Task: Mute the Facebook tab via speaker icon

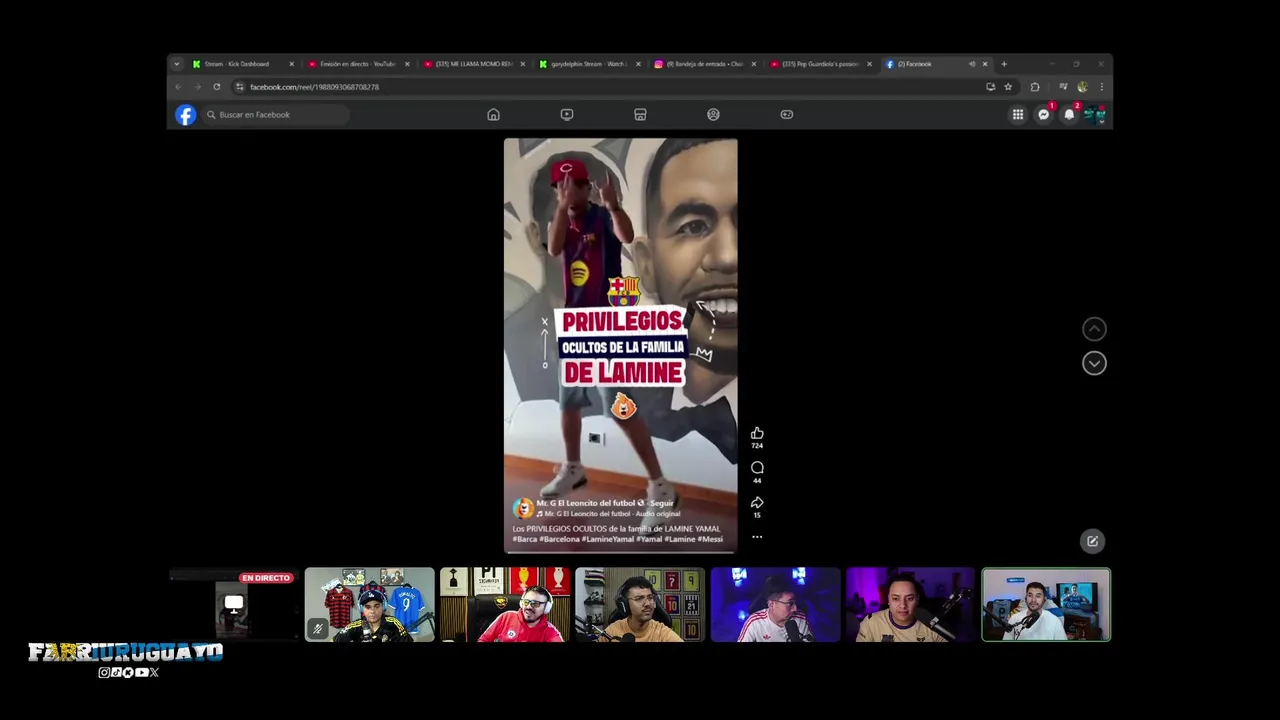Action: 972,64
